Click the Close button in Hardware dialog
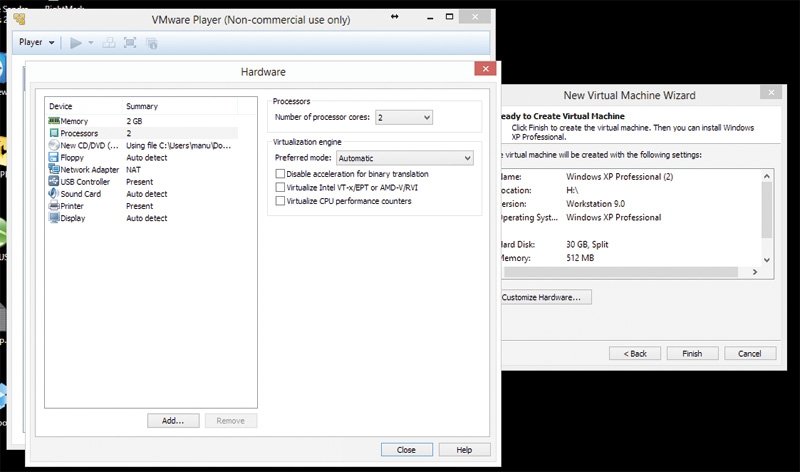This screenshot has height=472, width=800. coord(407,450)
